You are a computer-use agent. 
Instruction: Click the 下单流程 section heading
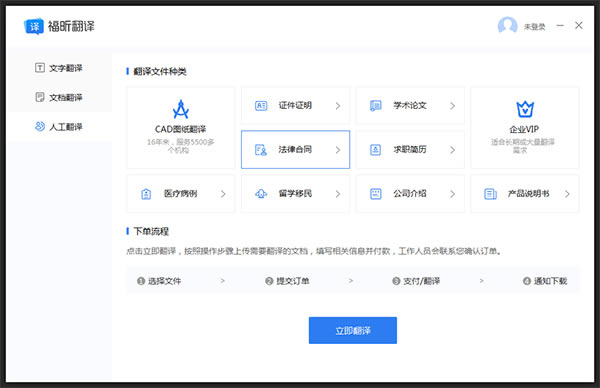point(151,231)
